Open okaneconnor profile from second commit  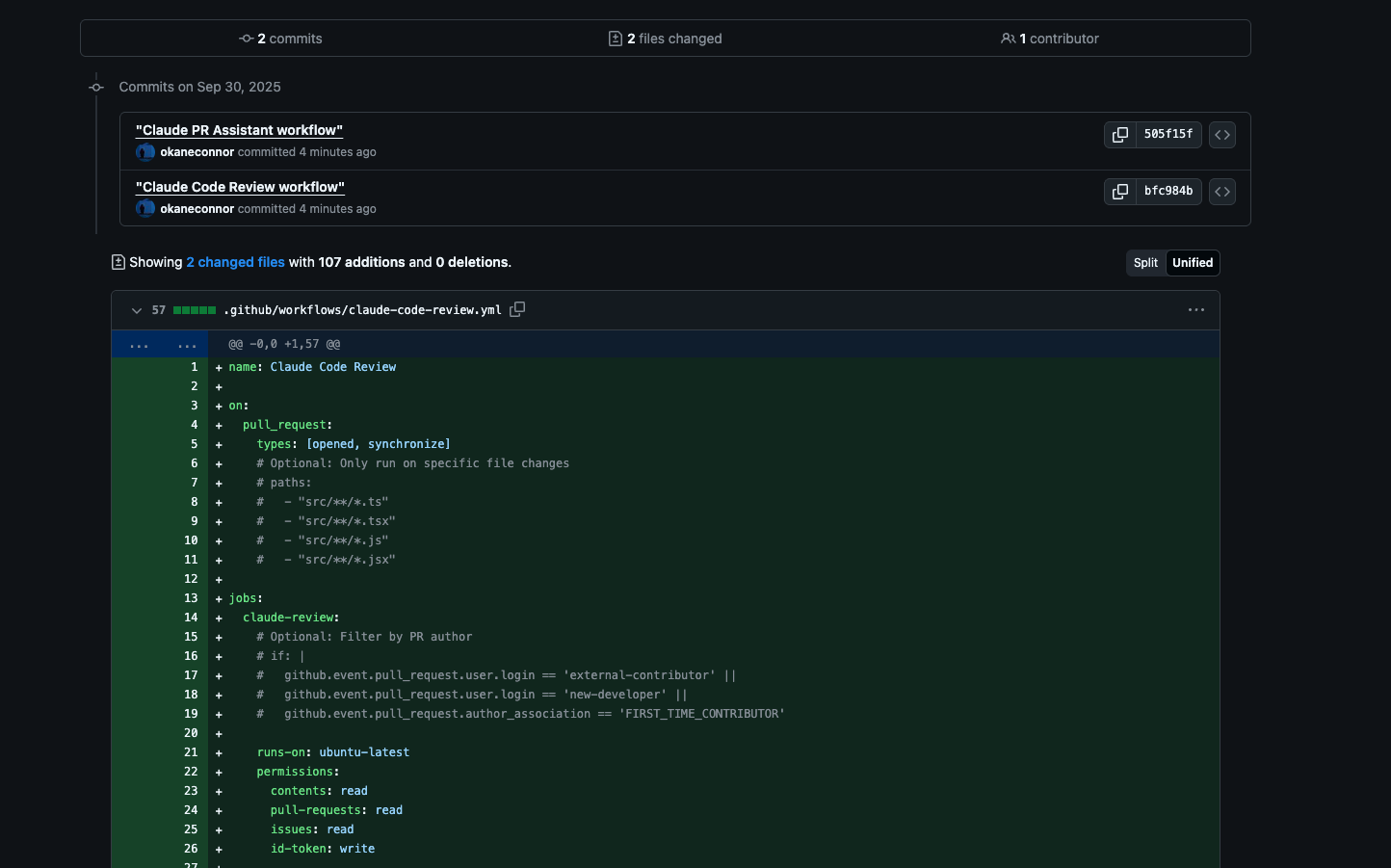pos(197,209)
